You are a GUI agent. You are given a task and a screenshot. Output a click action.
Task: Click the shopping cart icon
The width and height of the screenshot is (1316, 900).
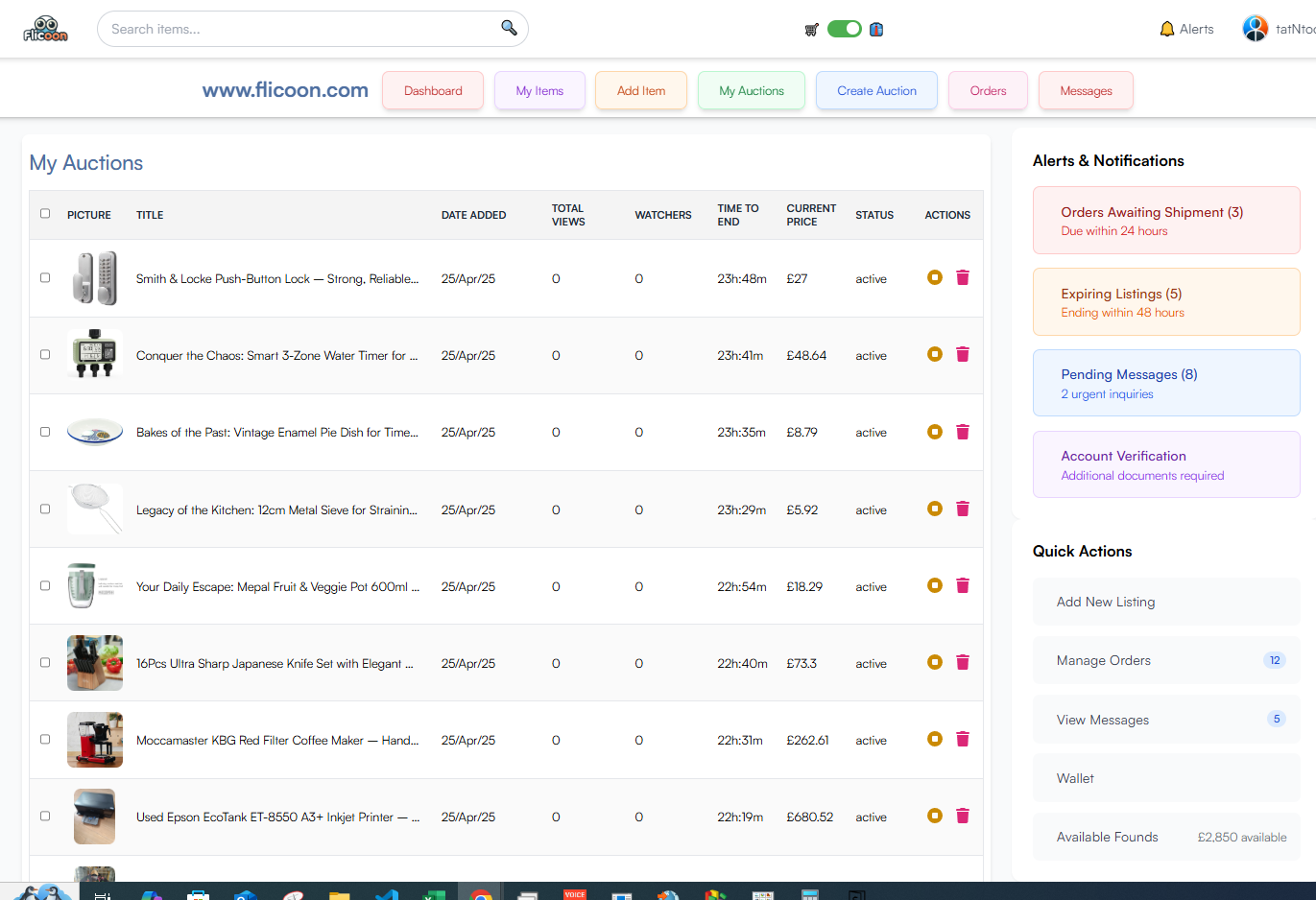tap(812, 30)
